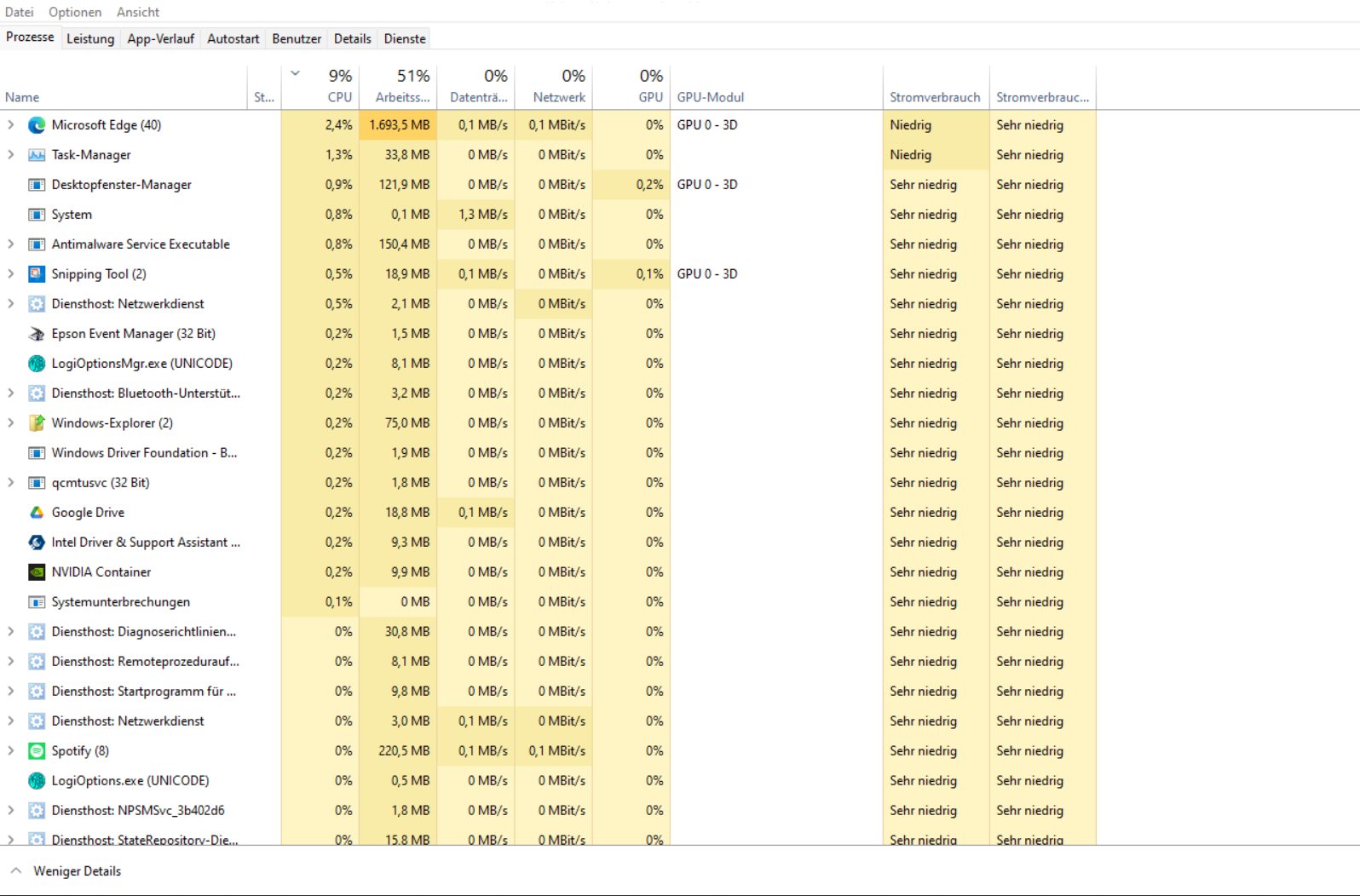Expand the Windows-Explorer (2) group

coord(10,423)
